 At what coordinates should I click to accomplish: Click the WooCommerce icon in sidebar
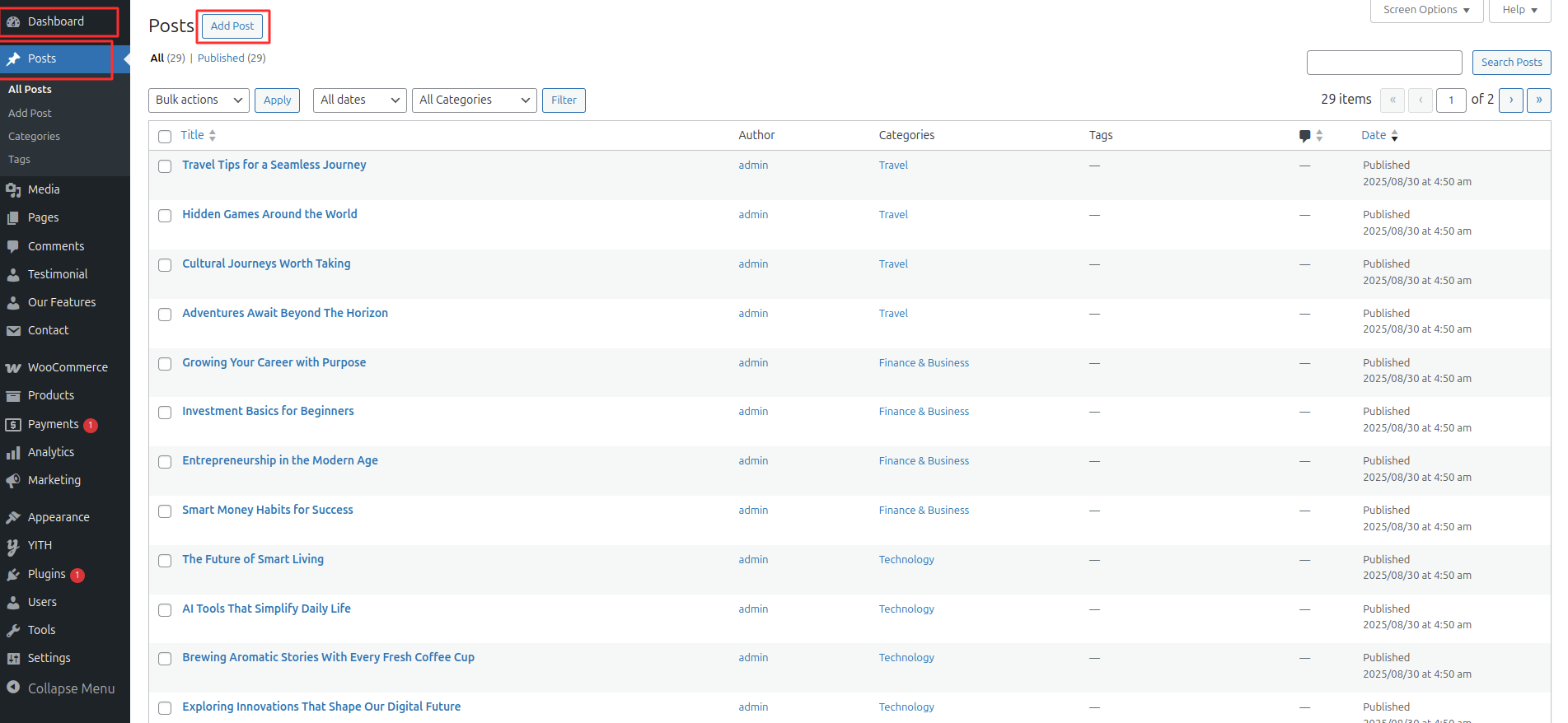click(13, 368)
